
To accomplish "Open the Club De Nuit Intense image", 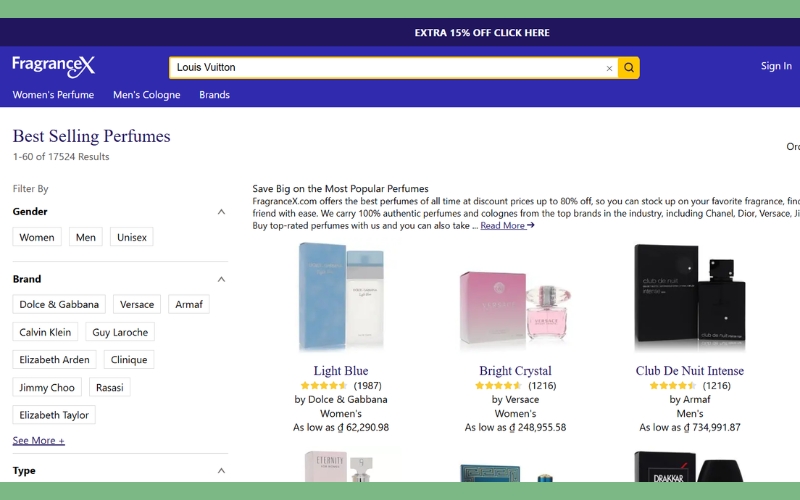I will [x=689, y=297].
